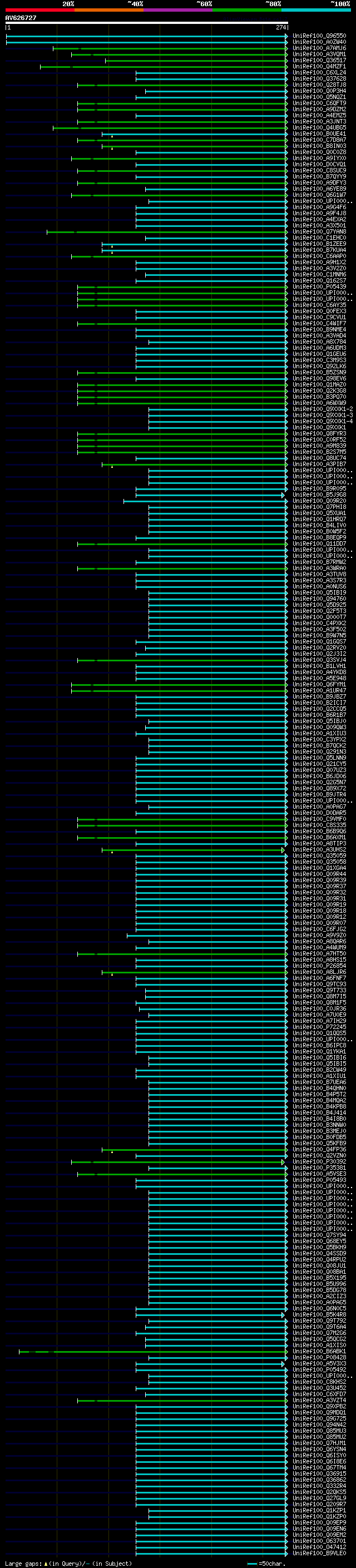
Task: Select hit label UniRef100_C4PXK2
Action: click(319, 624)
